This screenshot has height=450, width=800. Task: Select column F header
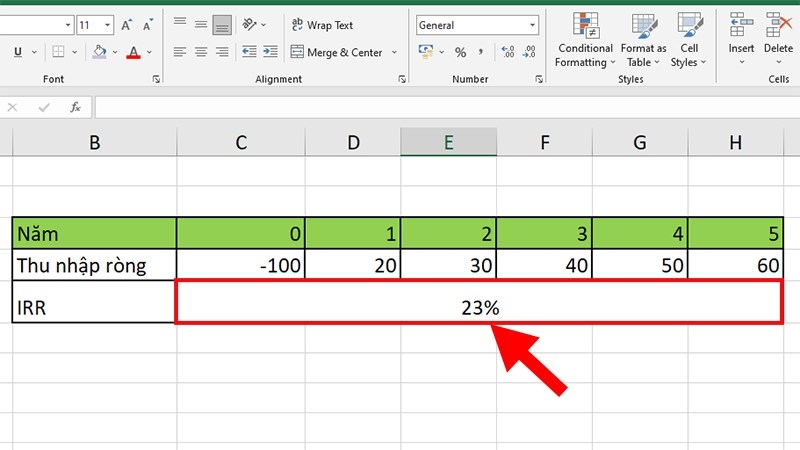coord(544,142)
